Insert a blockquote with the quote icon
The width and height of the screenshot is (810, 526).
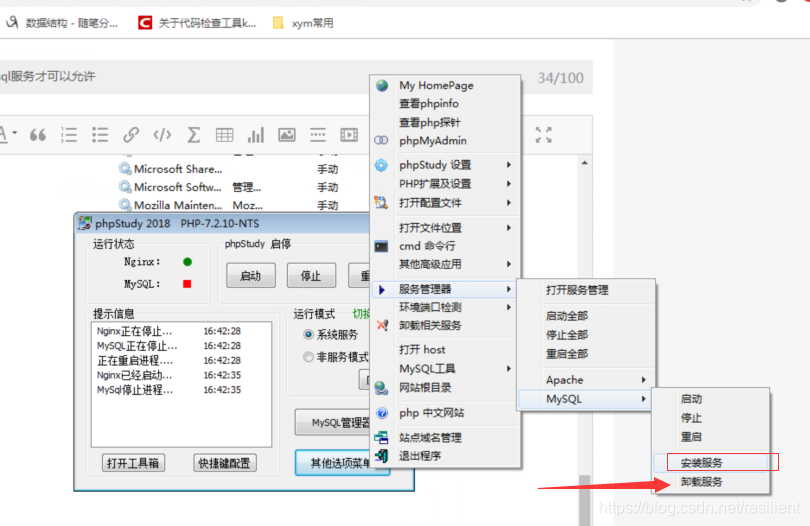pos(38,135)
